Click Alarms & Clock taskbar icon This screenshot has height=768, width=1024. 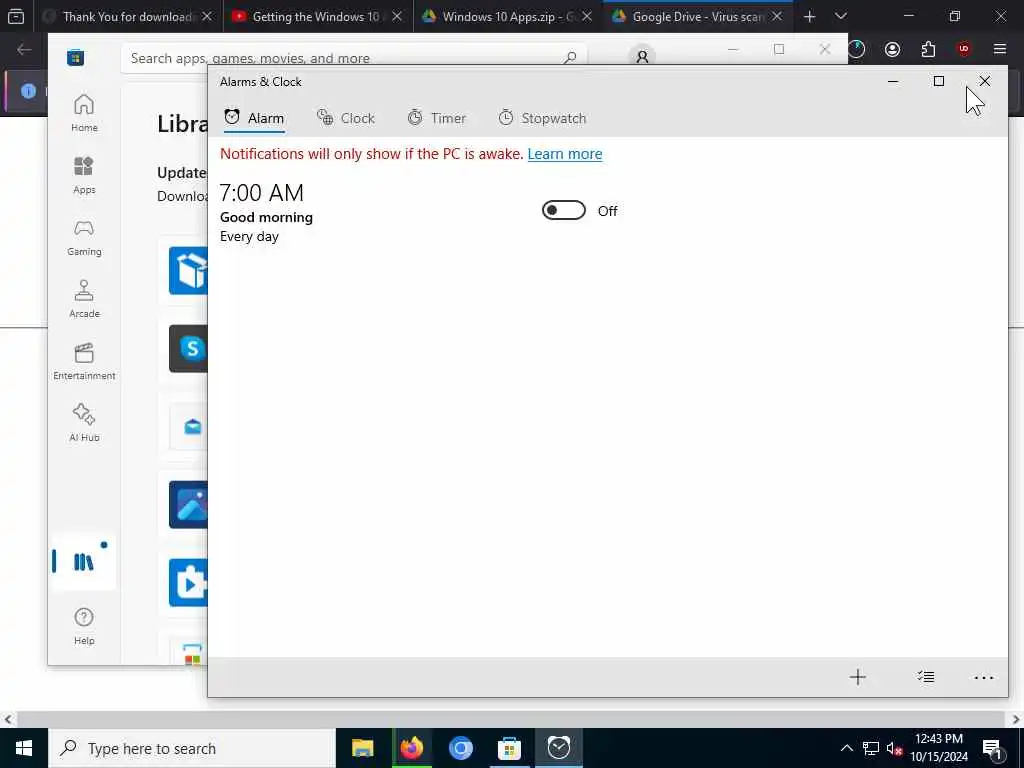[x=559, y=748]
